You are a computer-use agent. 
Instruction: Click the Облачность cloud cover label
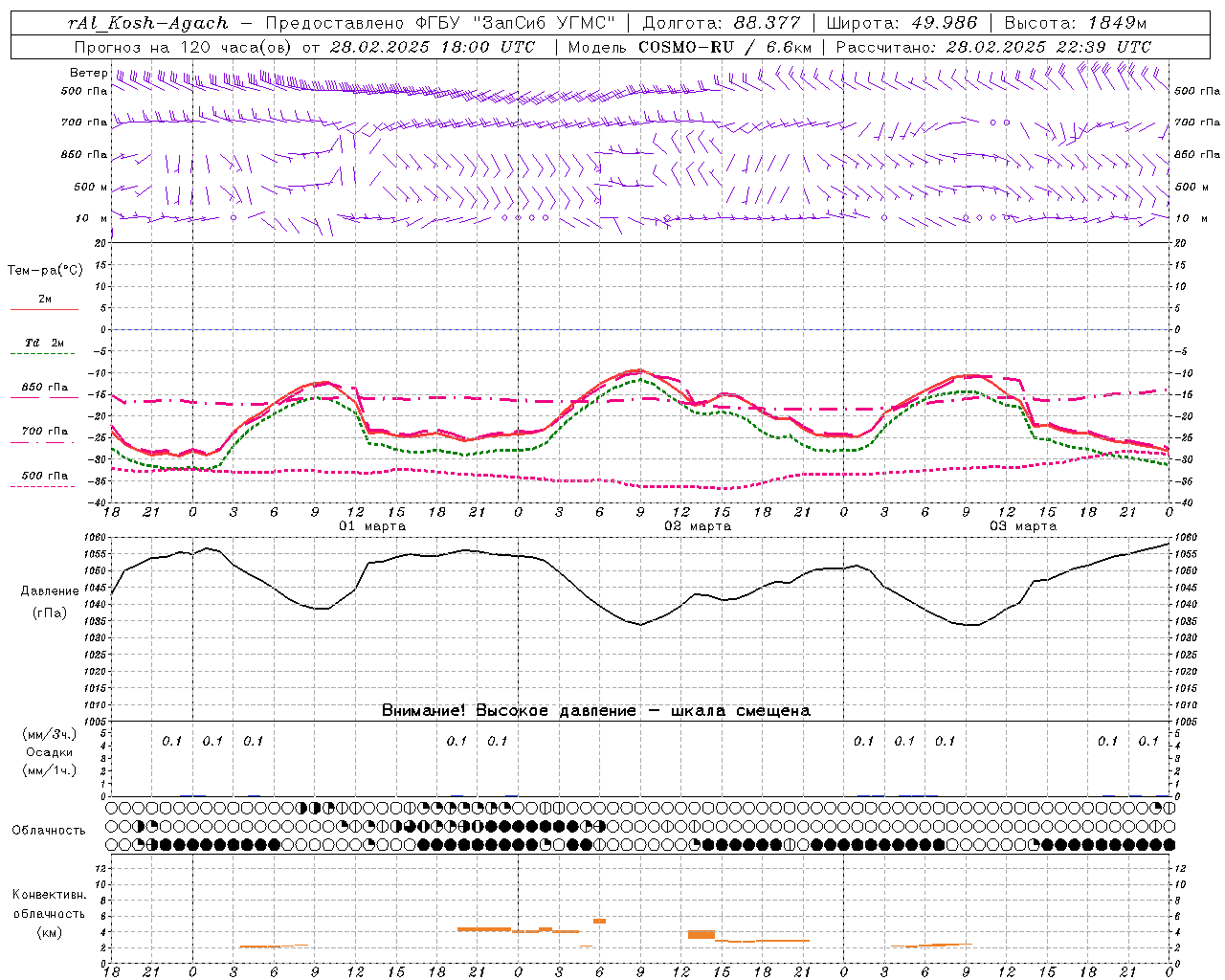click(49, 830)
